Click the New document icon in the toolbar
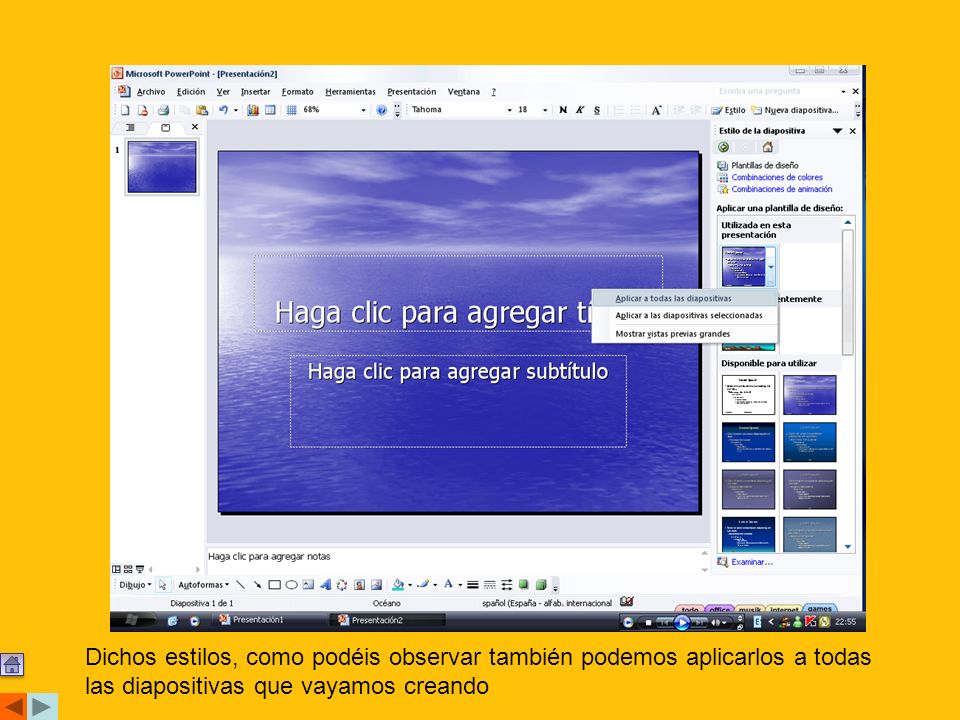 point(125,110)
